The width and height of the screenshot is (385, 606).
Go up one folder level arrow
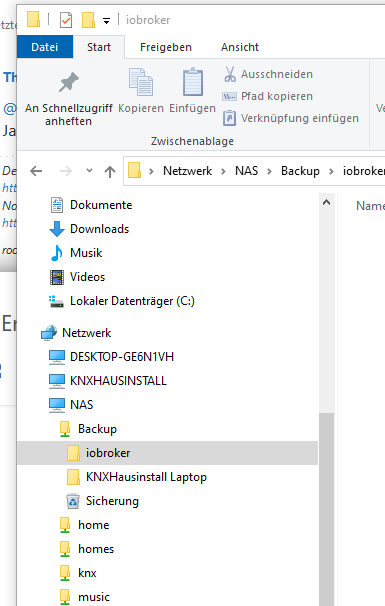(110, 171)
